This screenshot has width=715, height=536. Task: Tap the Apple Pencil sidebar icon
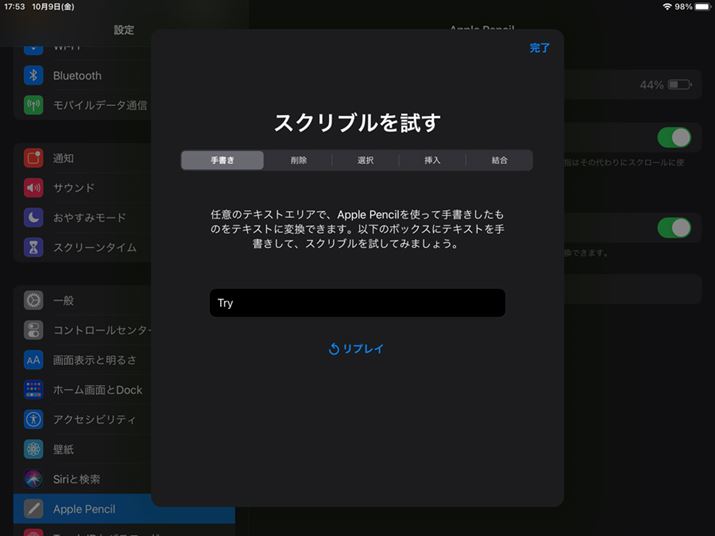(x=33, y=509)
